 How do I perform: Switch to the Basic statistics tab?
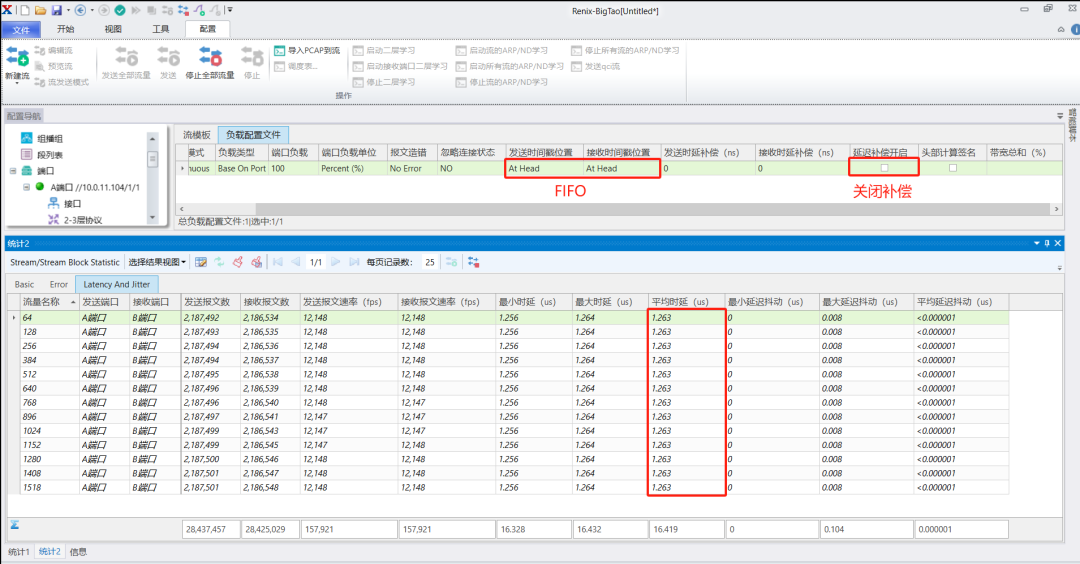coord(24,284)
